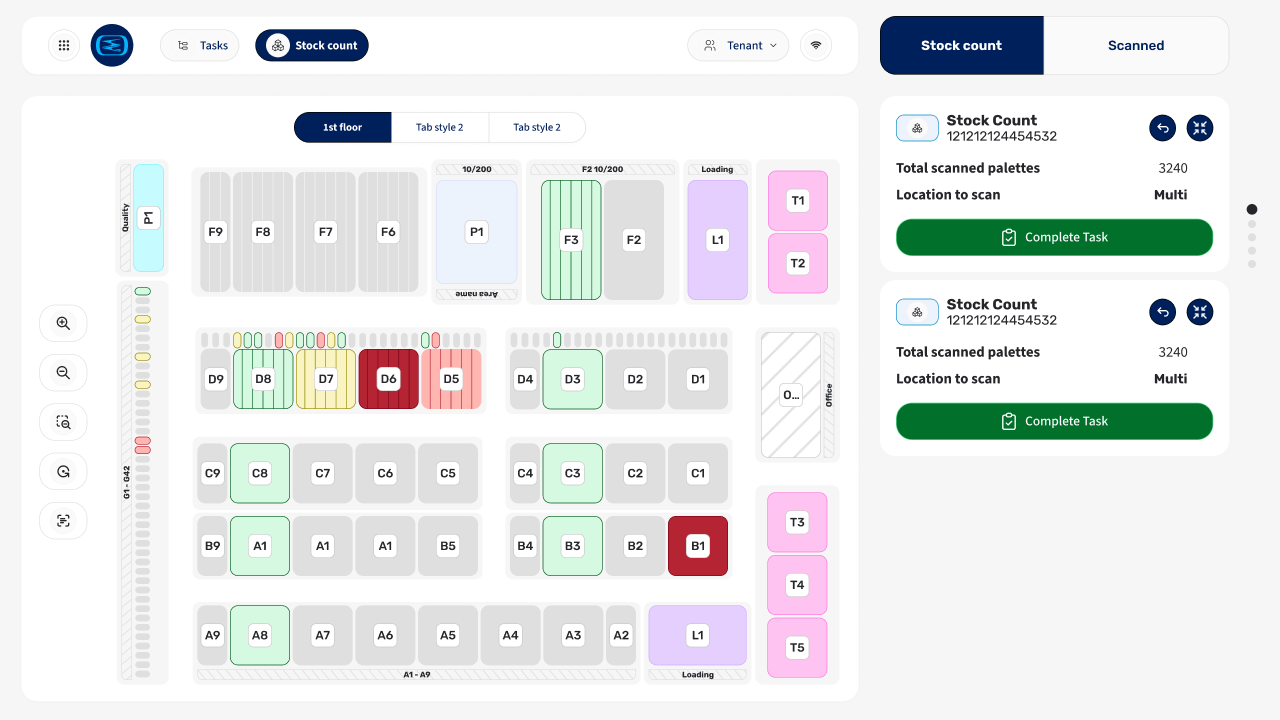Click the reset view rotate icon
This screenshot has height=720, width=1280.
63,471
